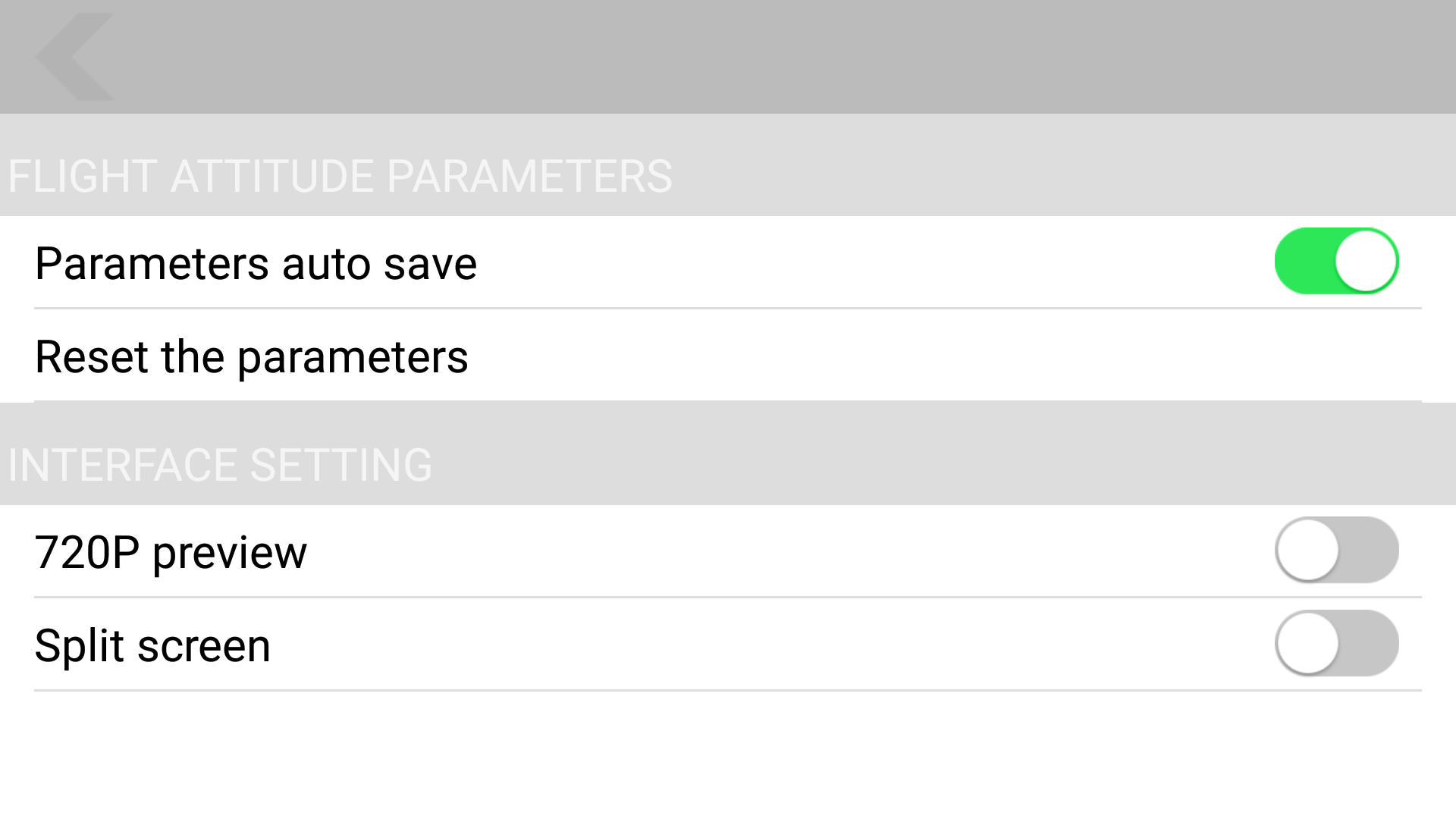Click the white knob of Parameters auto save

[x=1366, y=262]
